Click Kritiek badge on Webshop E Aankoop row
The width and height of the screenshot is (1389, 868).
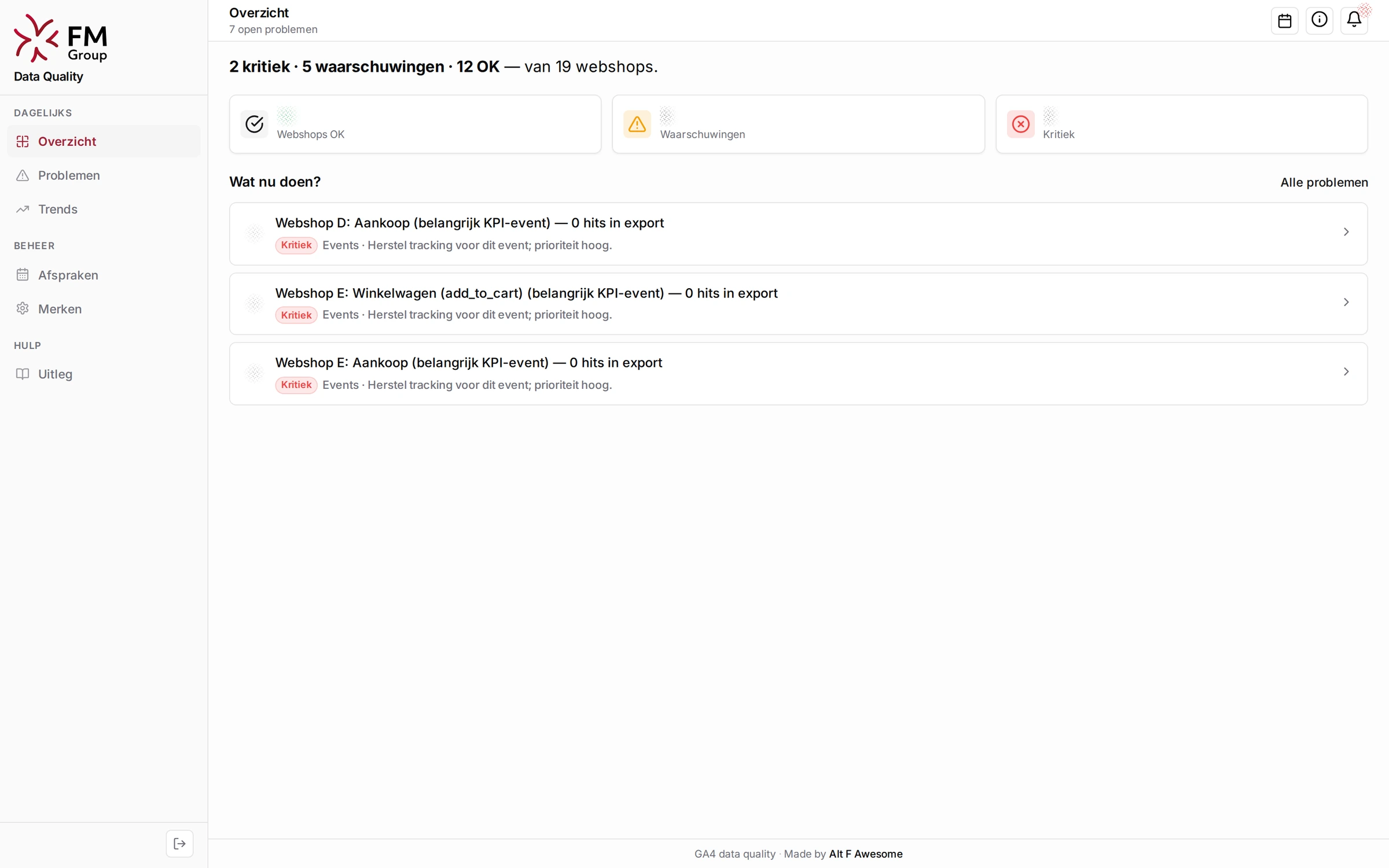[x=296, y=385]
